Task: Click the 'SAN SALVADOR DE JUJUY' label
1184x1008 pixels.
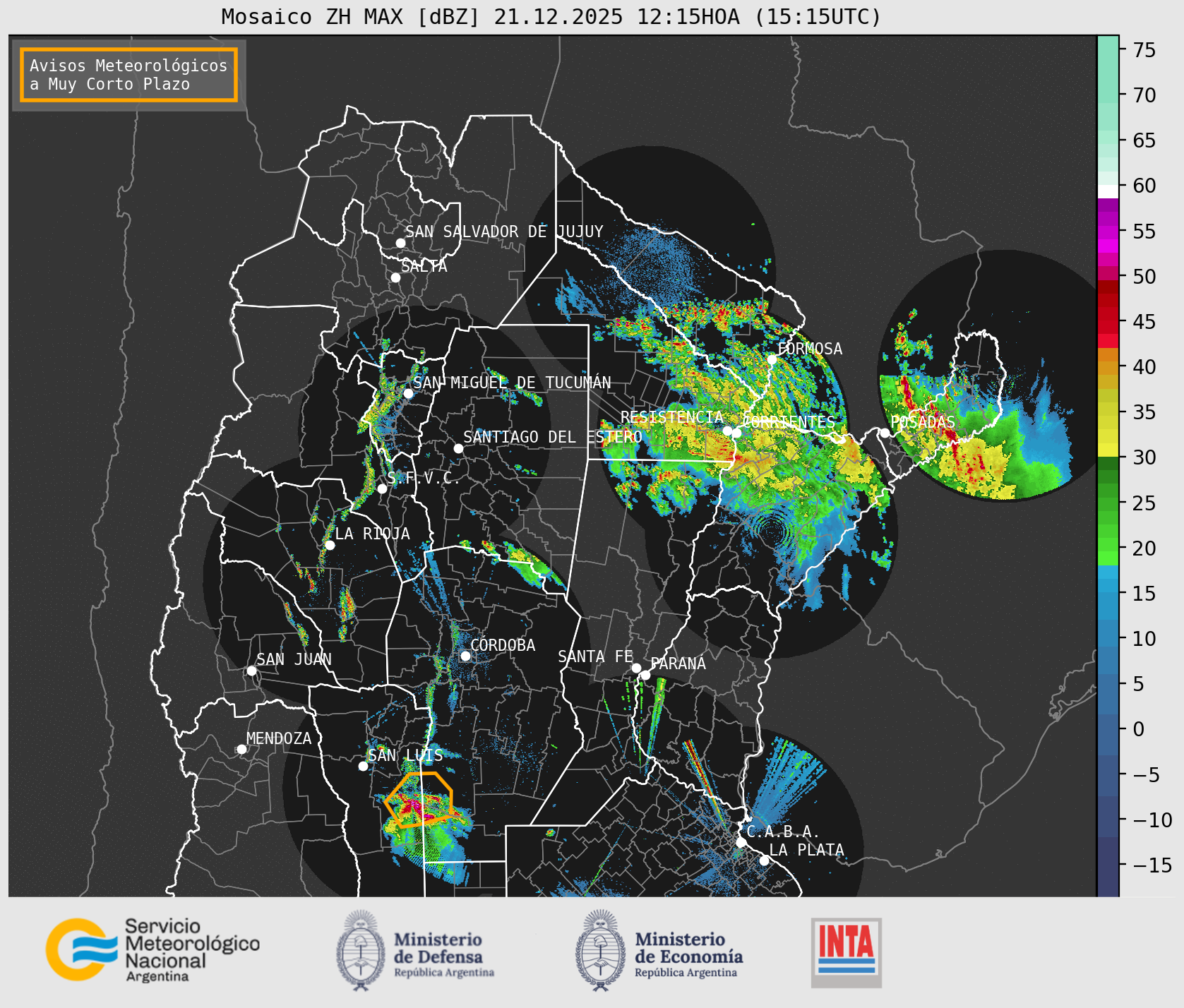Action: coord(504,232)
